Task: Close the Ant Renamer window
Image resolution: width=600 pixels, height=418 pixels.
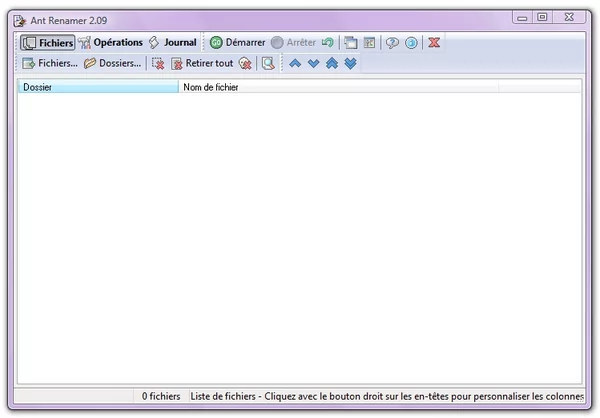Action: click(x=569, y=17)
